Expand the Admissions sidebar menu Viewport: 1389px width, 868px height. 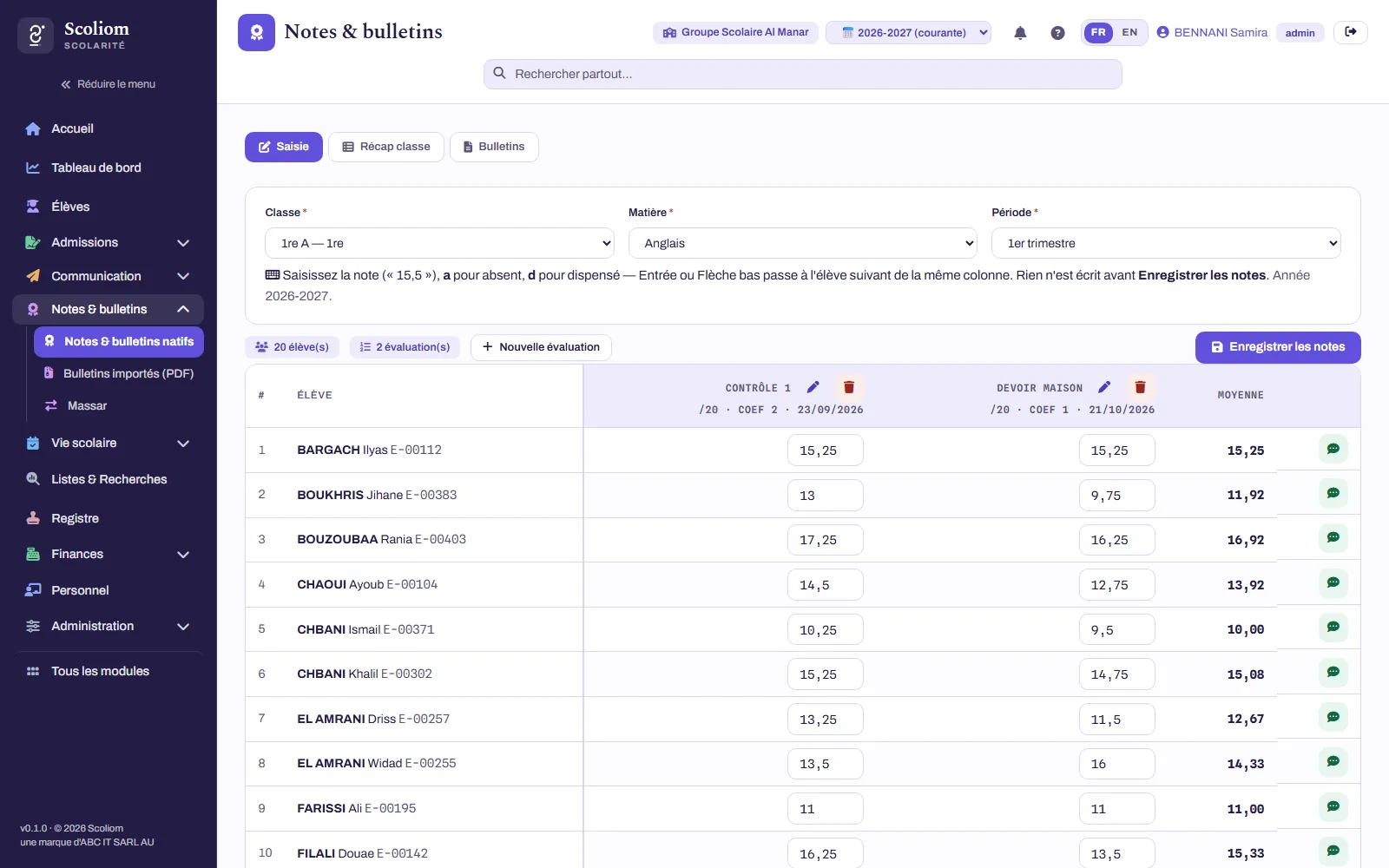pyautogui.click(x=109, y=242)
